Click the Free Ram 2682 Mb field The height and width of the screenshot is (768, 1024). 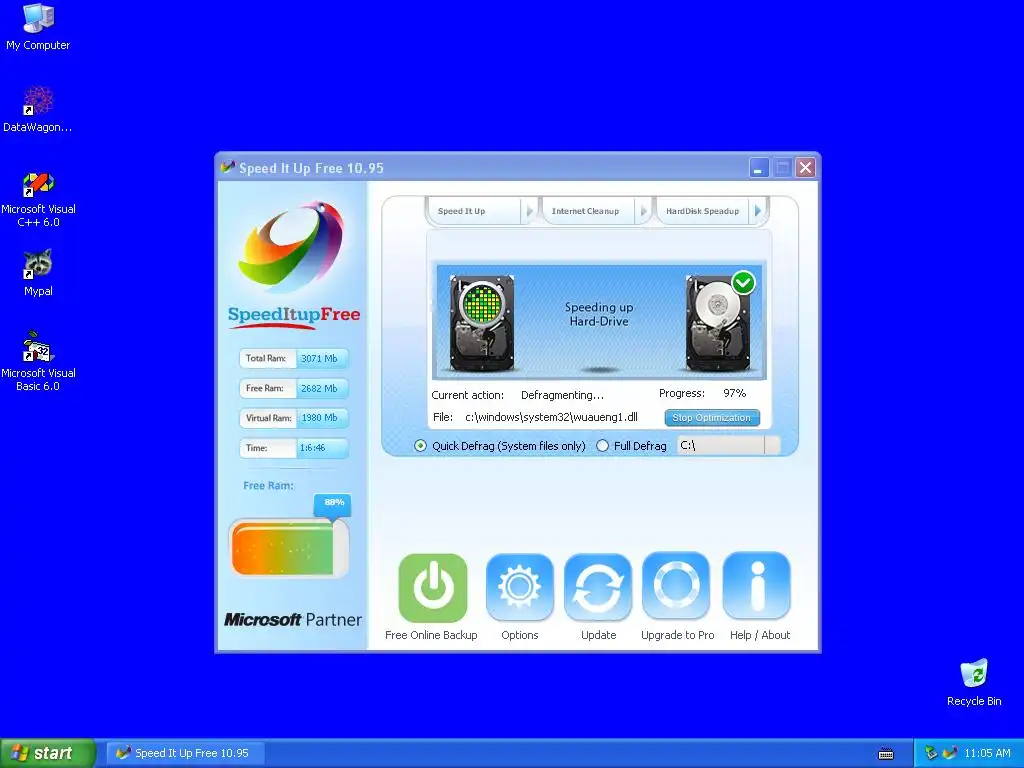tap(293, 389)
